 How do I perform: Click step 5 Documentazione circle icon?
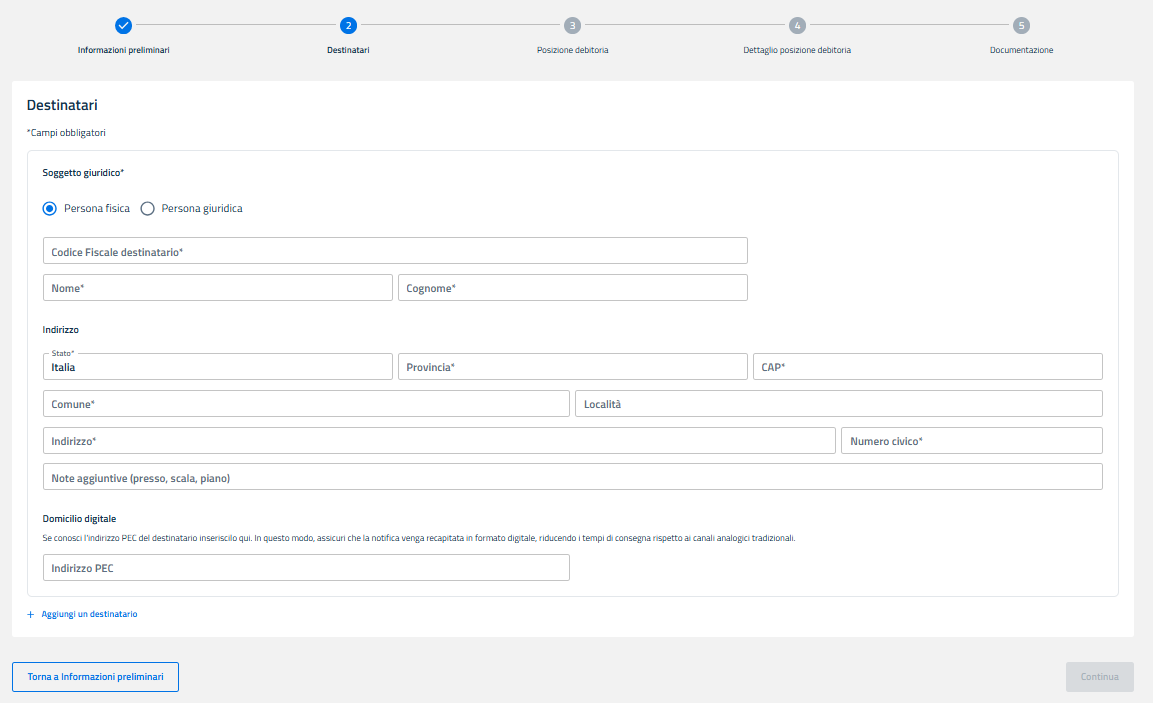pyautogui.click(x=1021, y=25)
